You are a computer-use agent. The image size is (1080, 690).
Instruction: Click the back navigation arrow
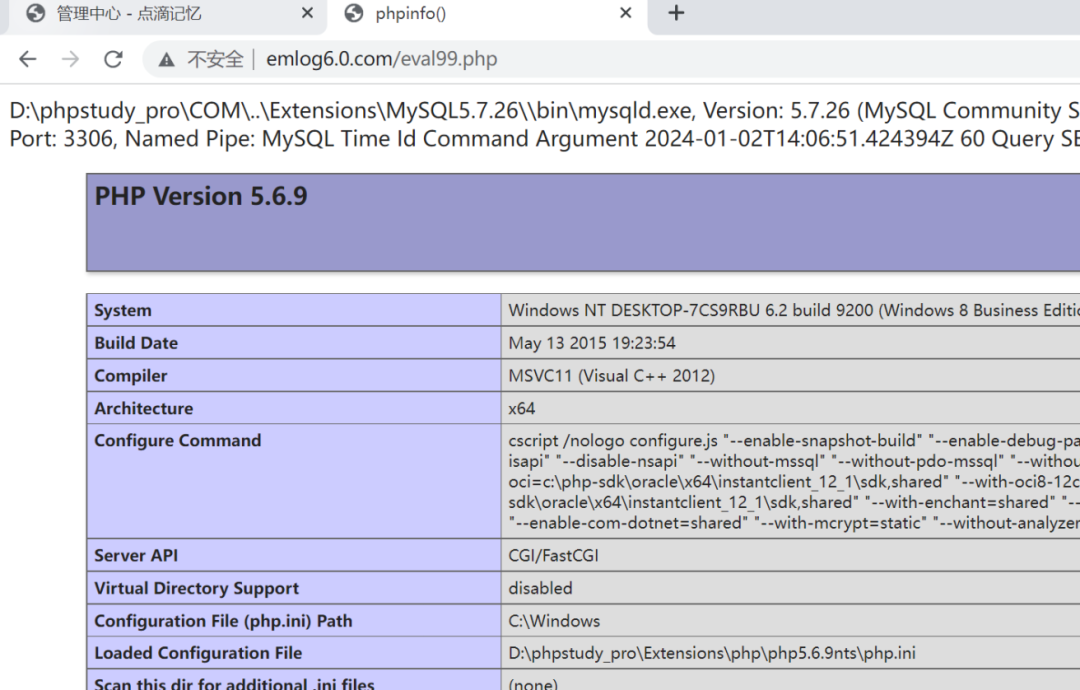pyautogui.click(x=27, y=59)
